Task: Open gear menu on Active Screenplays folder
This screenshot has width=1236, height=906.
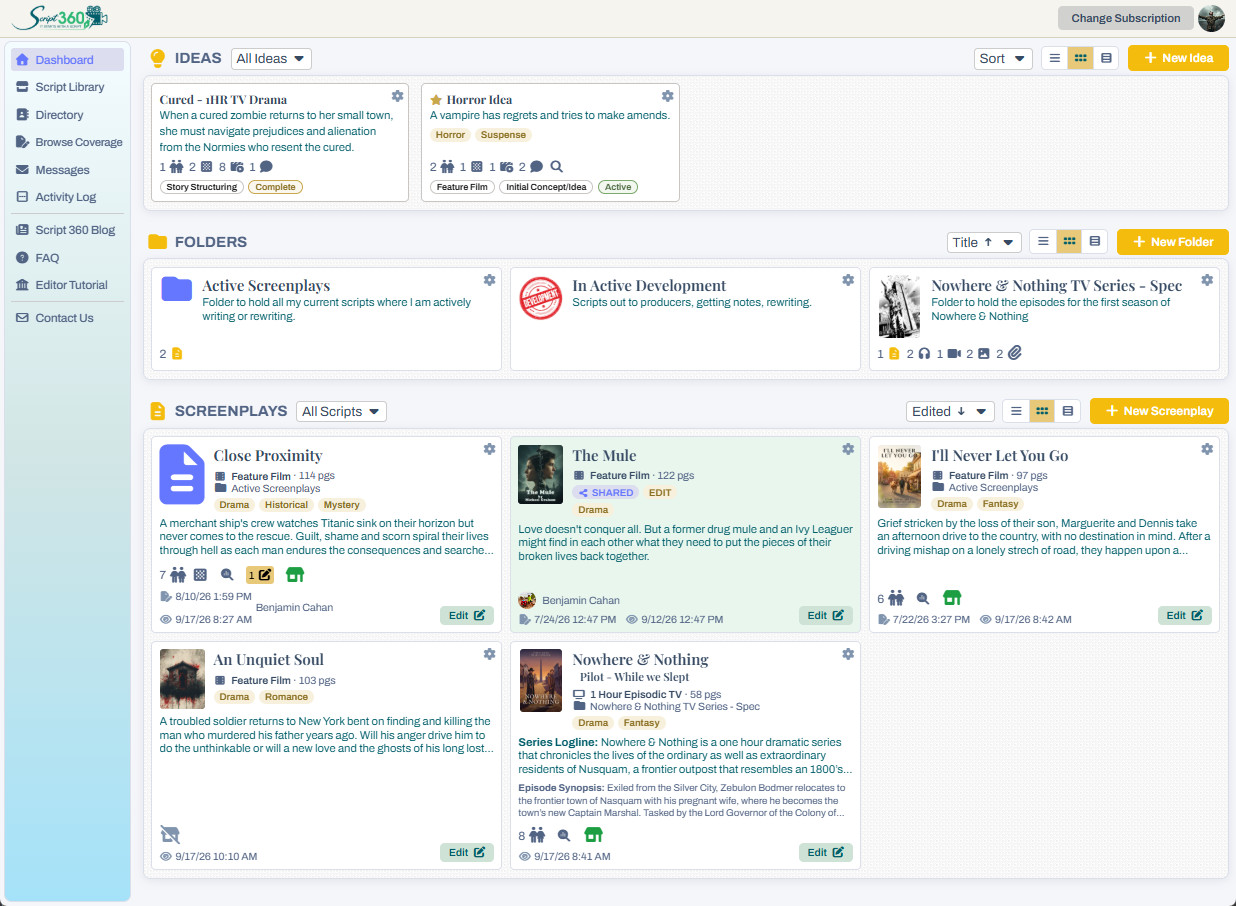Action: [x=489, y=280]
